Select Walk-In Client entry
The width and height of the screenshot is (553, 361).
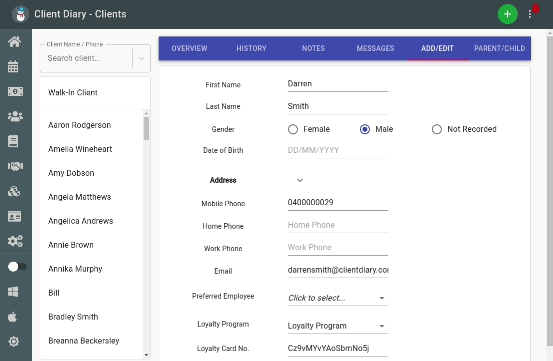tap(73, 93)
